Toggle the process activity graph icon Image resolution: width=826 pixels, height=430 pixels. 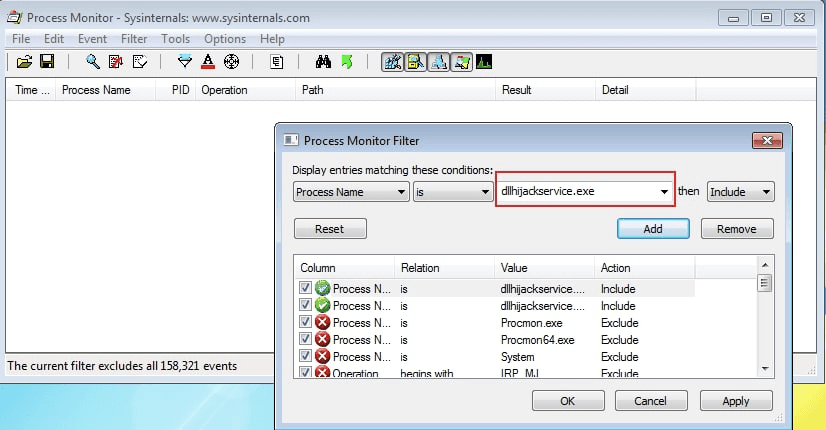(x=483, y=62)
